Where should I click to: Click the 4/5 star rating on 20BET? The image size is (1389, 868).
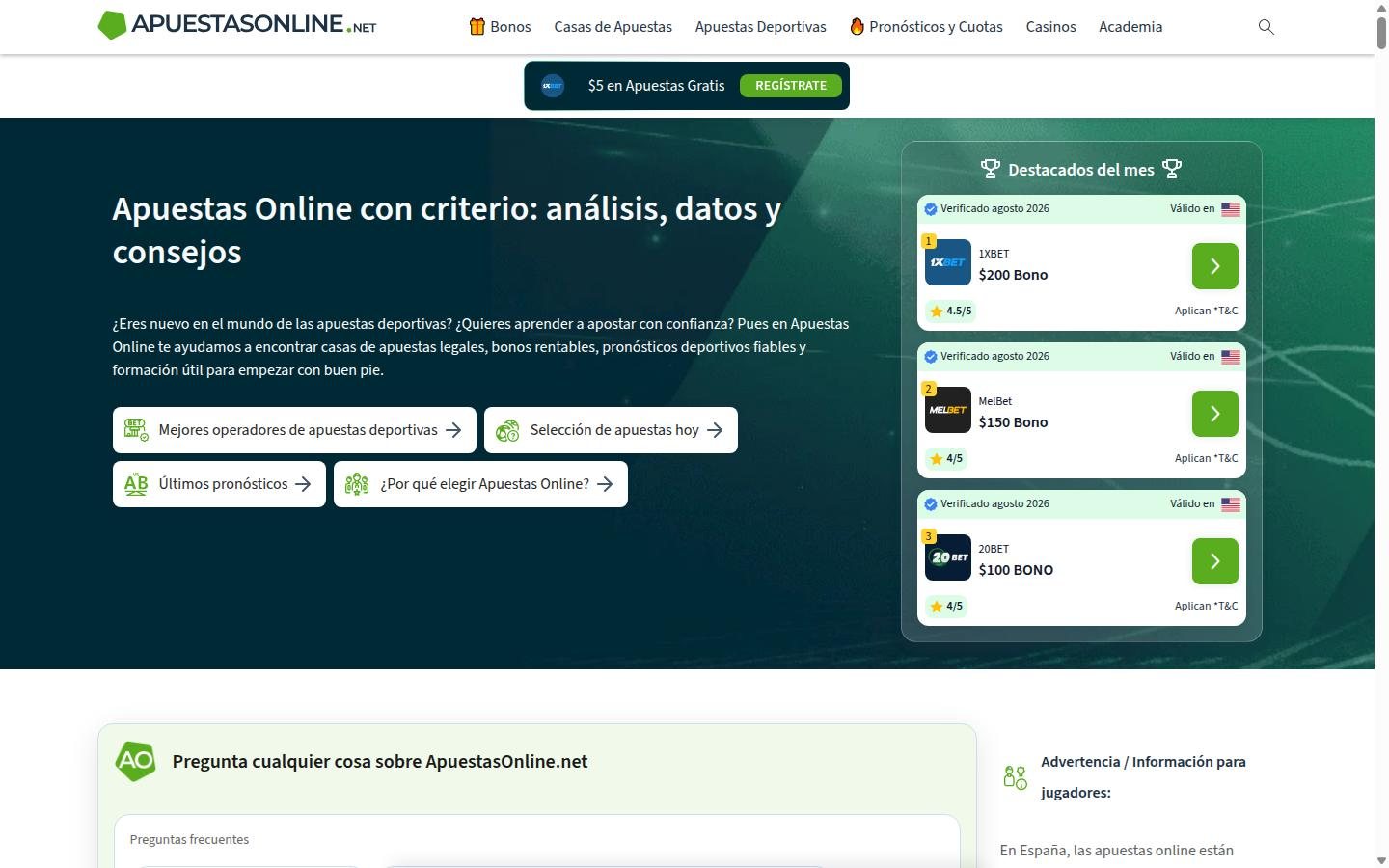pos(946,606)
